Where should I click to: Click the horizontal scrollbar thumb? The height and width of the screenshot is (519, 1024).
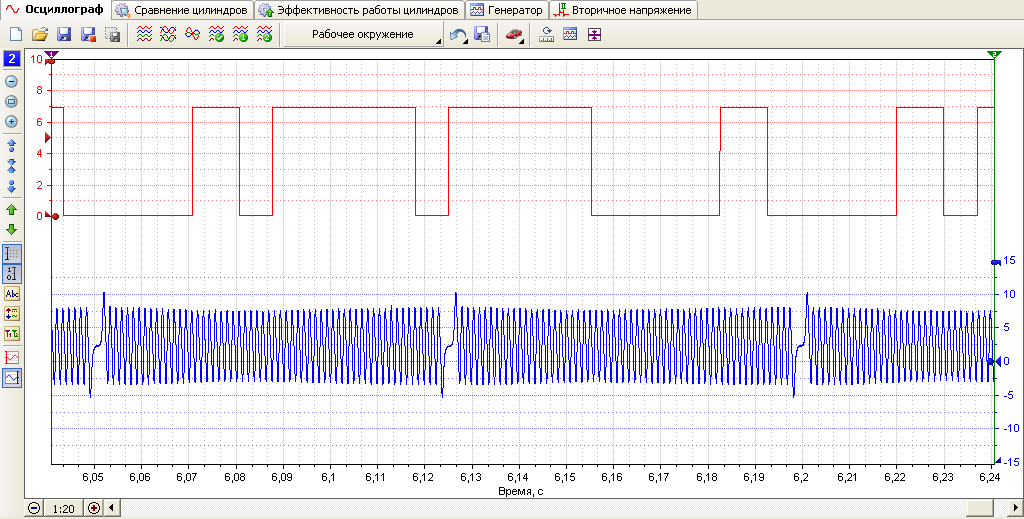979,508
